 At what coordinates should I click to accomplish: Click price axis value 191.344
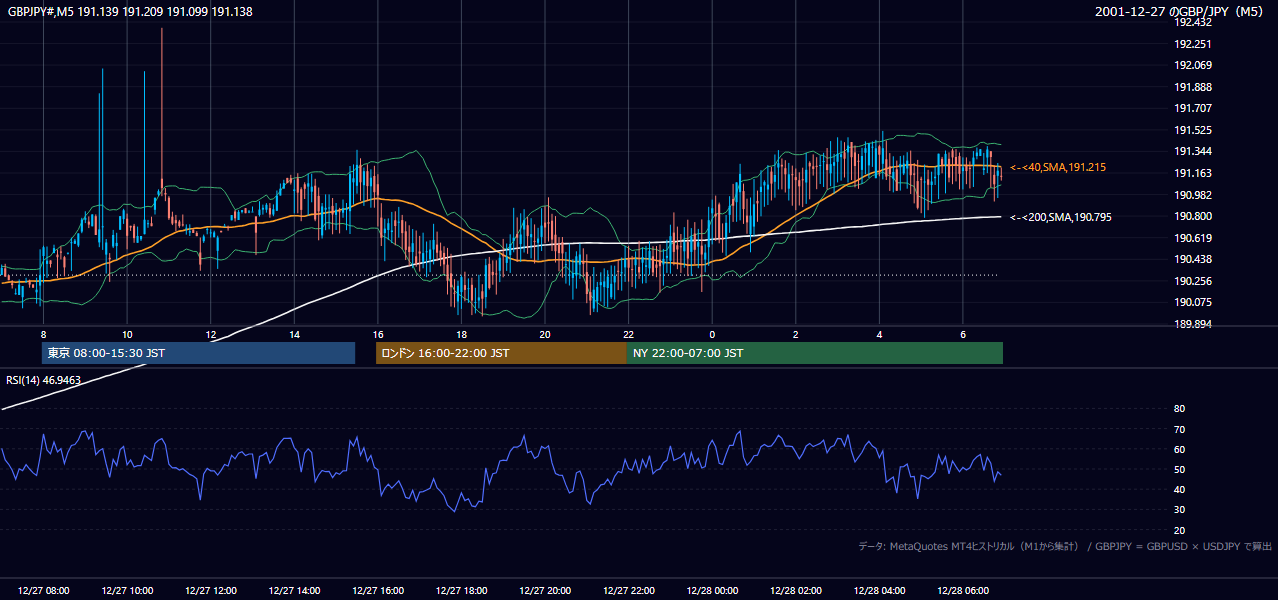(1193, 151)
